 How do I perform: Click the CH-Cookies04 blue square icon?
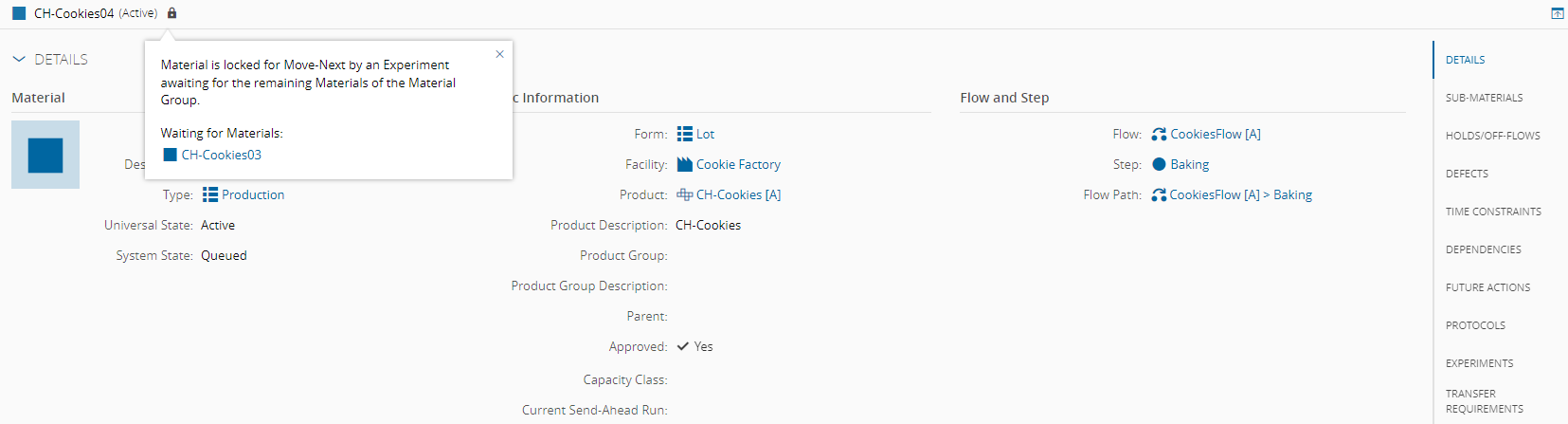(19, 13)
